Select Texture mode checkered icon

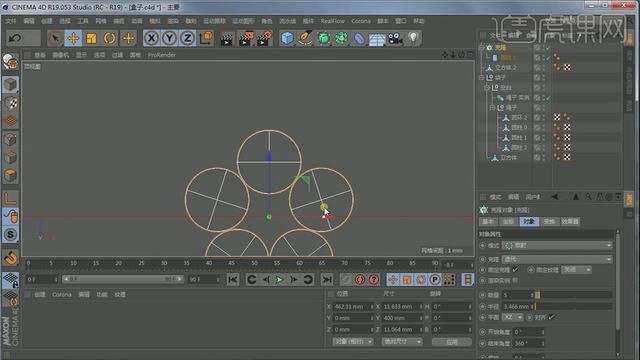(10, 103)
